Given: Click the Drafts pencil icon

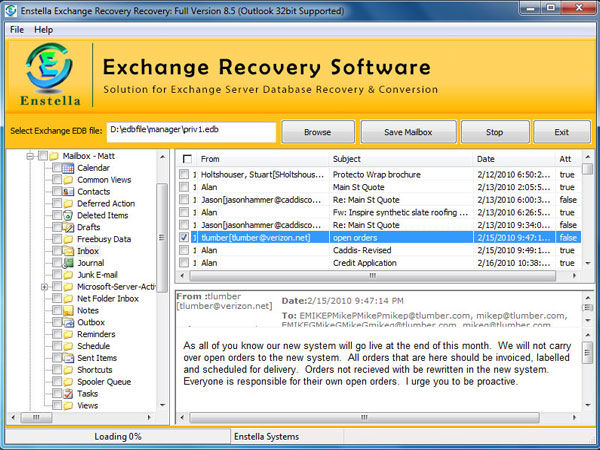Looking at the screenshot, I should [68, 227].
